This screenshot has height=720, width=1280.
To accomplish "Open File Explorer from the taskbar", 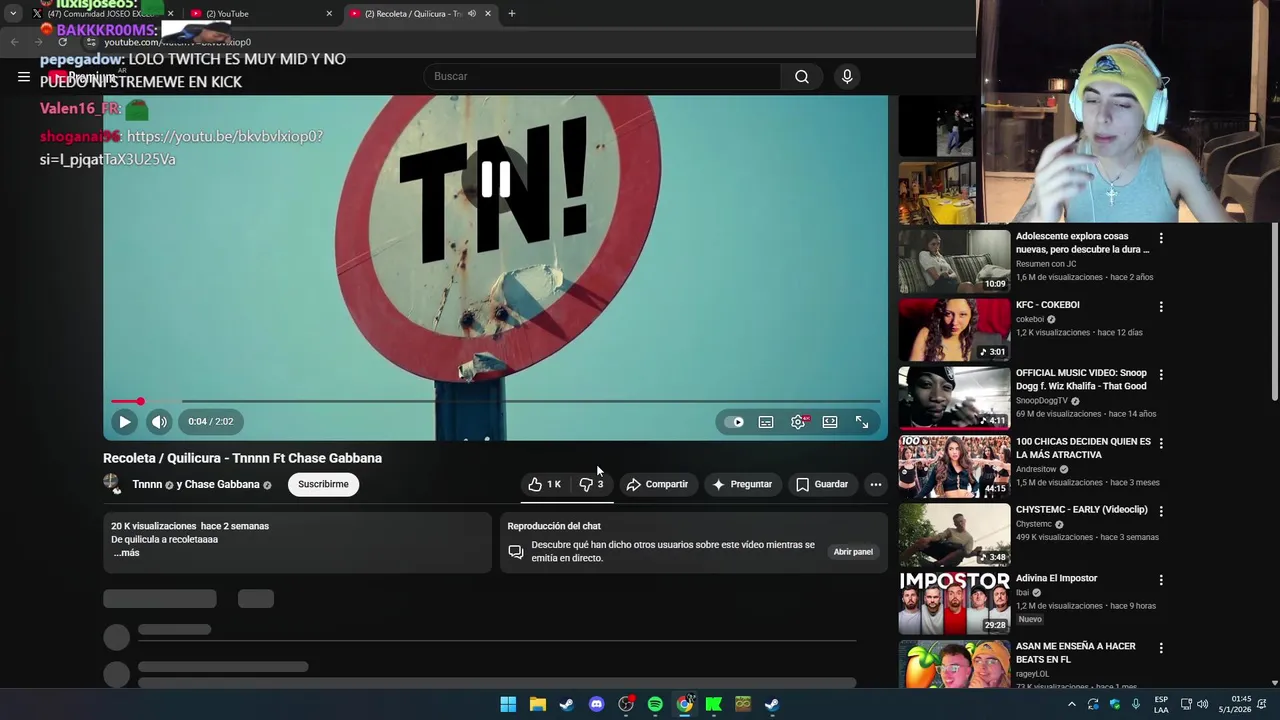I will [x=537, y=704].
